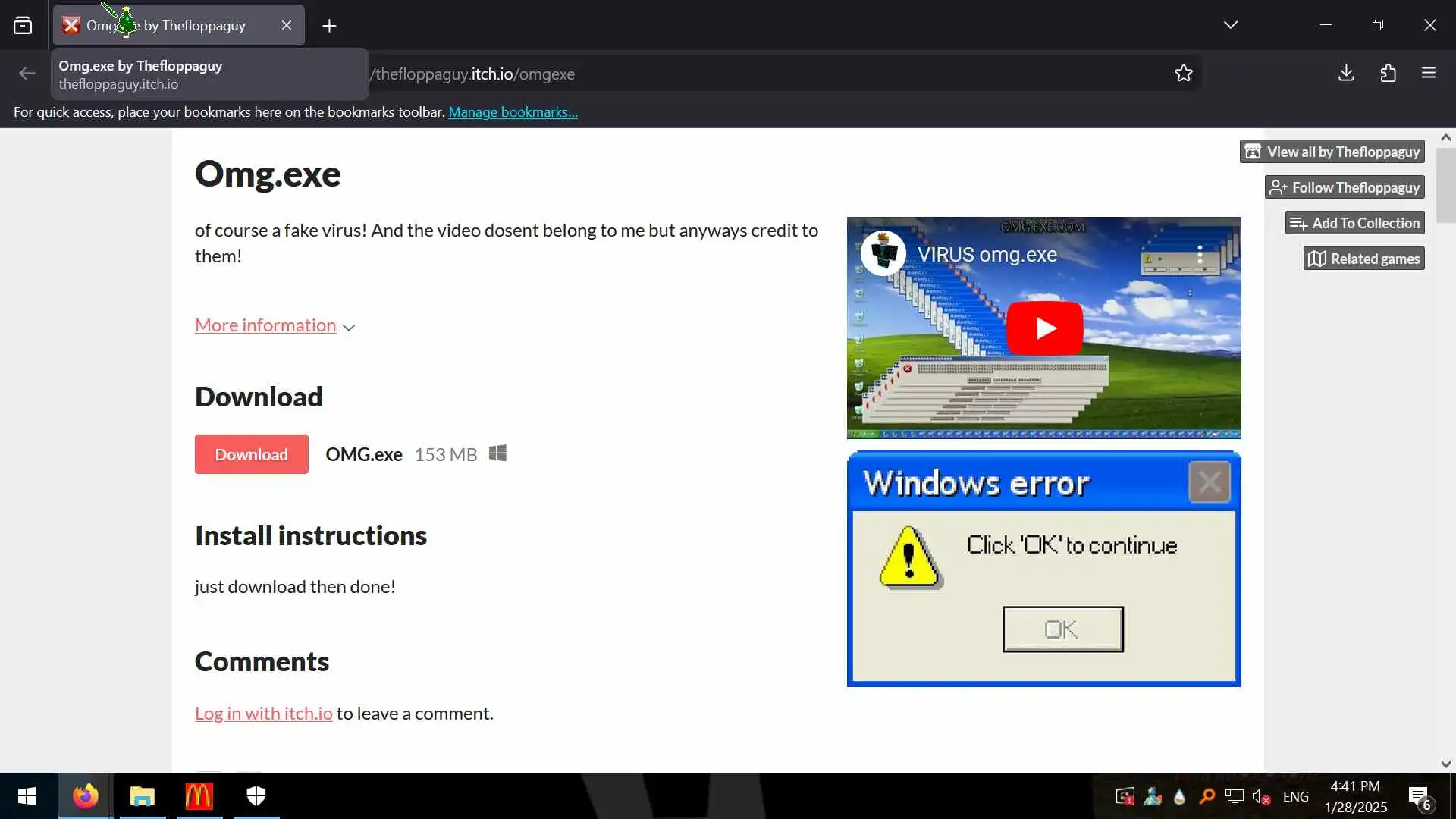Click Add To Collection button

pyautogui.click(x=1354, y=223)
